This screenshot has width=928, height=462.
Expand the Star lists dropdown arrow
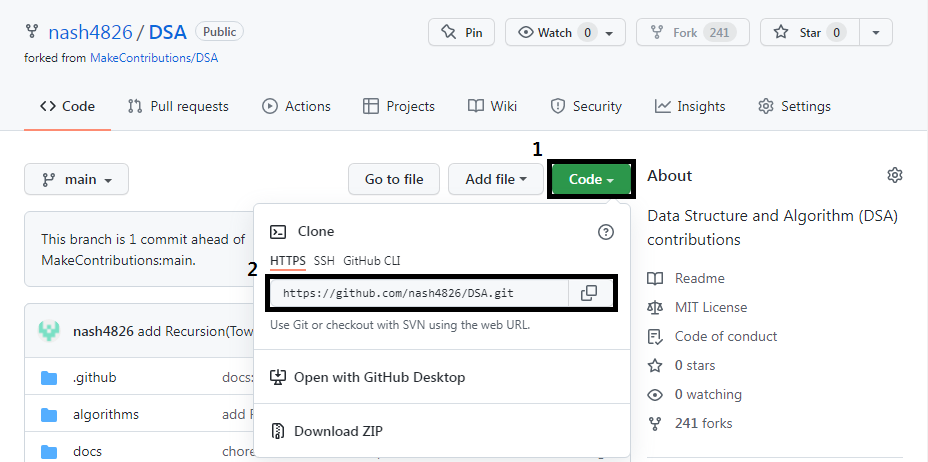[x=876, y=33]
